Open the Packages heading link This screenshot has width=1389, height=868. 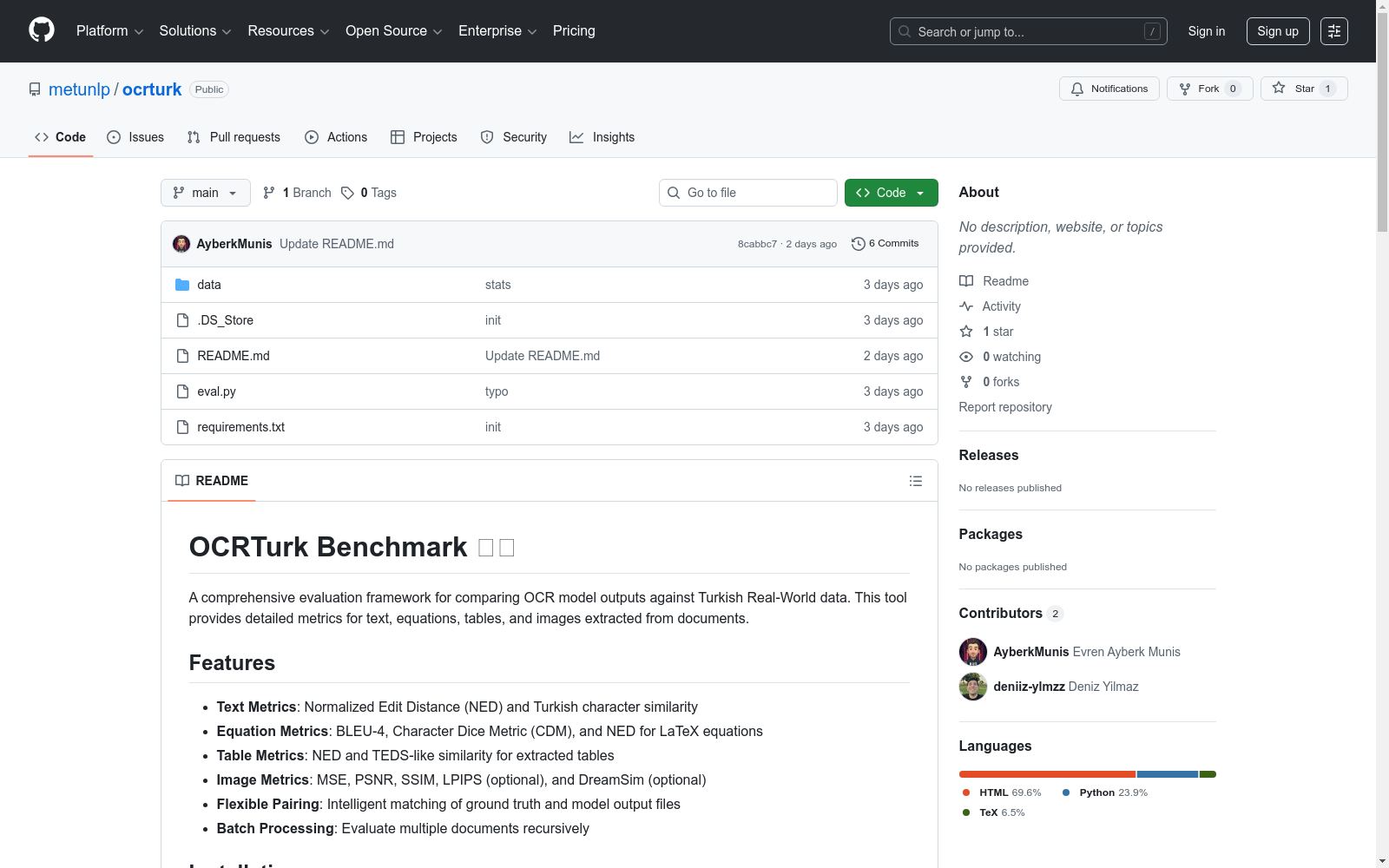click(991, 534)
